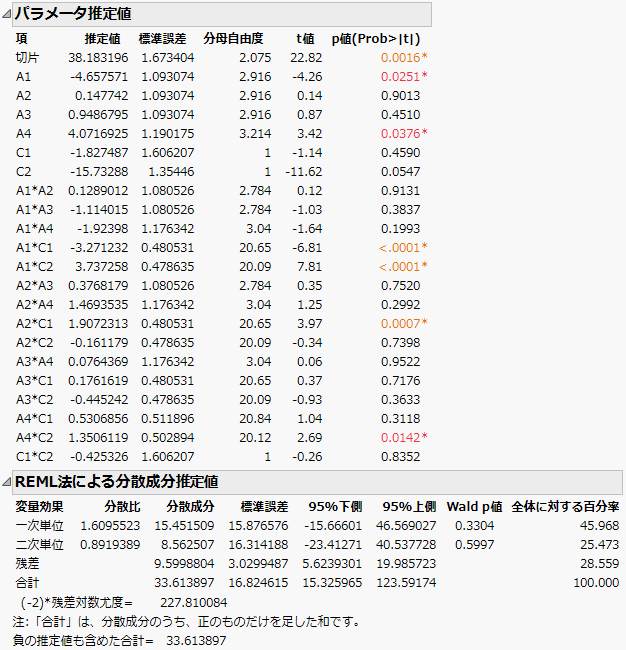
Task: Select the 二次単位 random effect row
Action: coord(39,545)
